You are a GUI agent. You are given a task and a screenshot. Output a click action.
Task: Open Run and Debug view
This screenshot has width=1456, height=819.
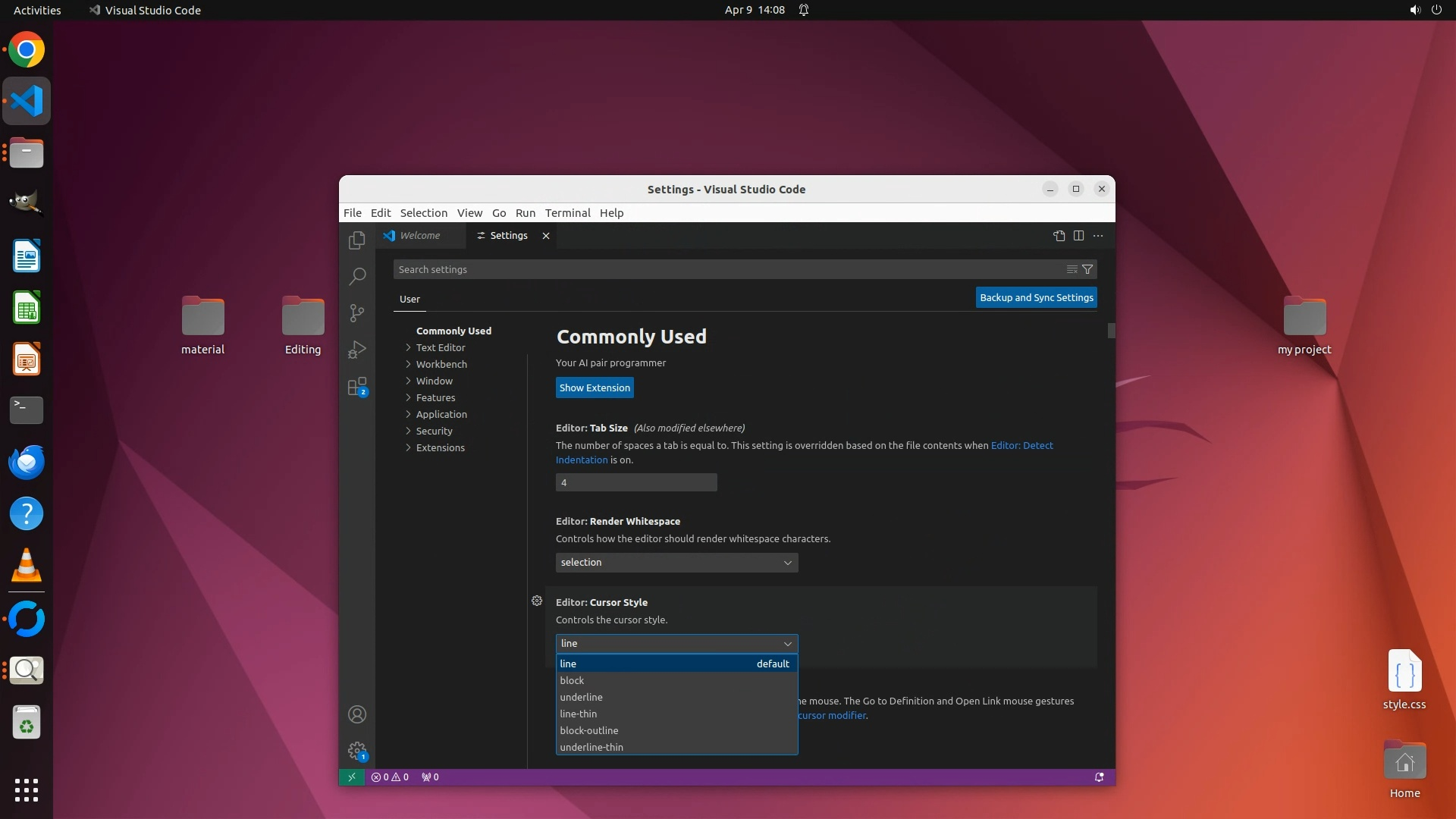tap(356, 350)
